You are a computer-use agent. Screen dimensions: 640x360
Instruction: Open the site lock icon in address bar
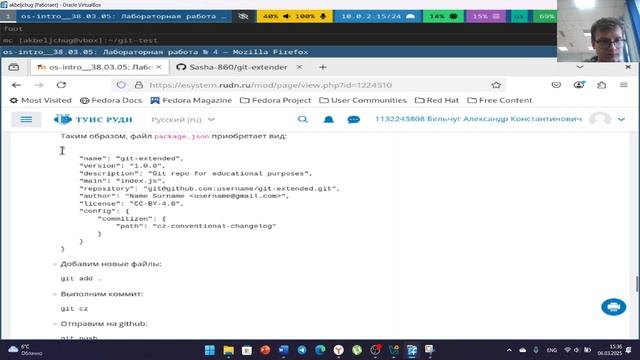(x=139, y=85)
